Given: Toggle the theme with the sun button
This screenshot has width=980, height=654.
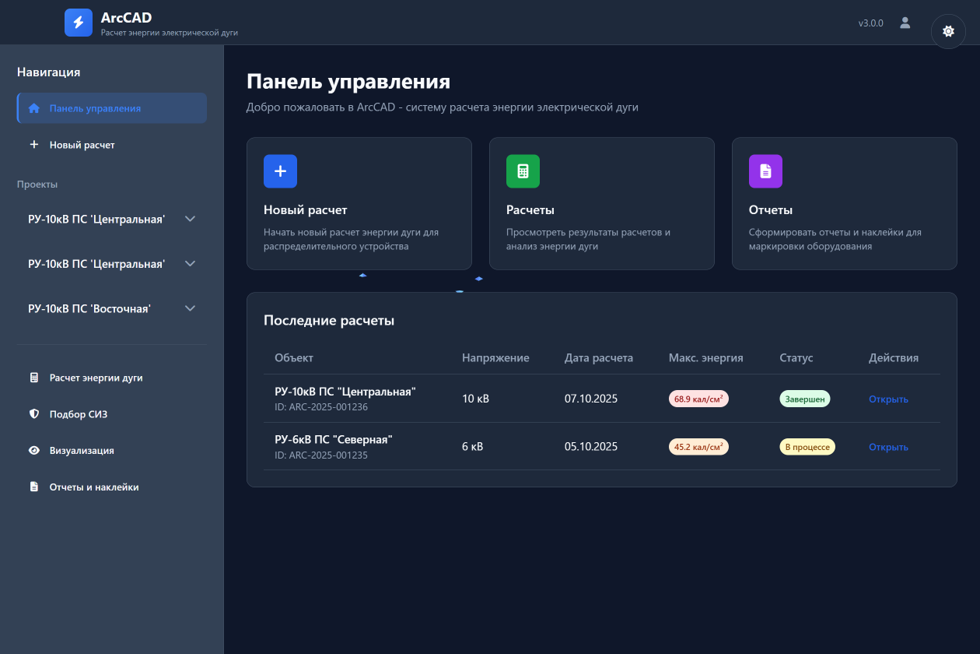Looking at the screenshot, I should (x=948, y=31).
